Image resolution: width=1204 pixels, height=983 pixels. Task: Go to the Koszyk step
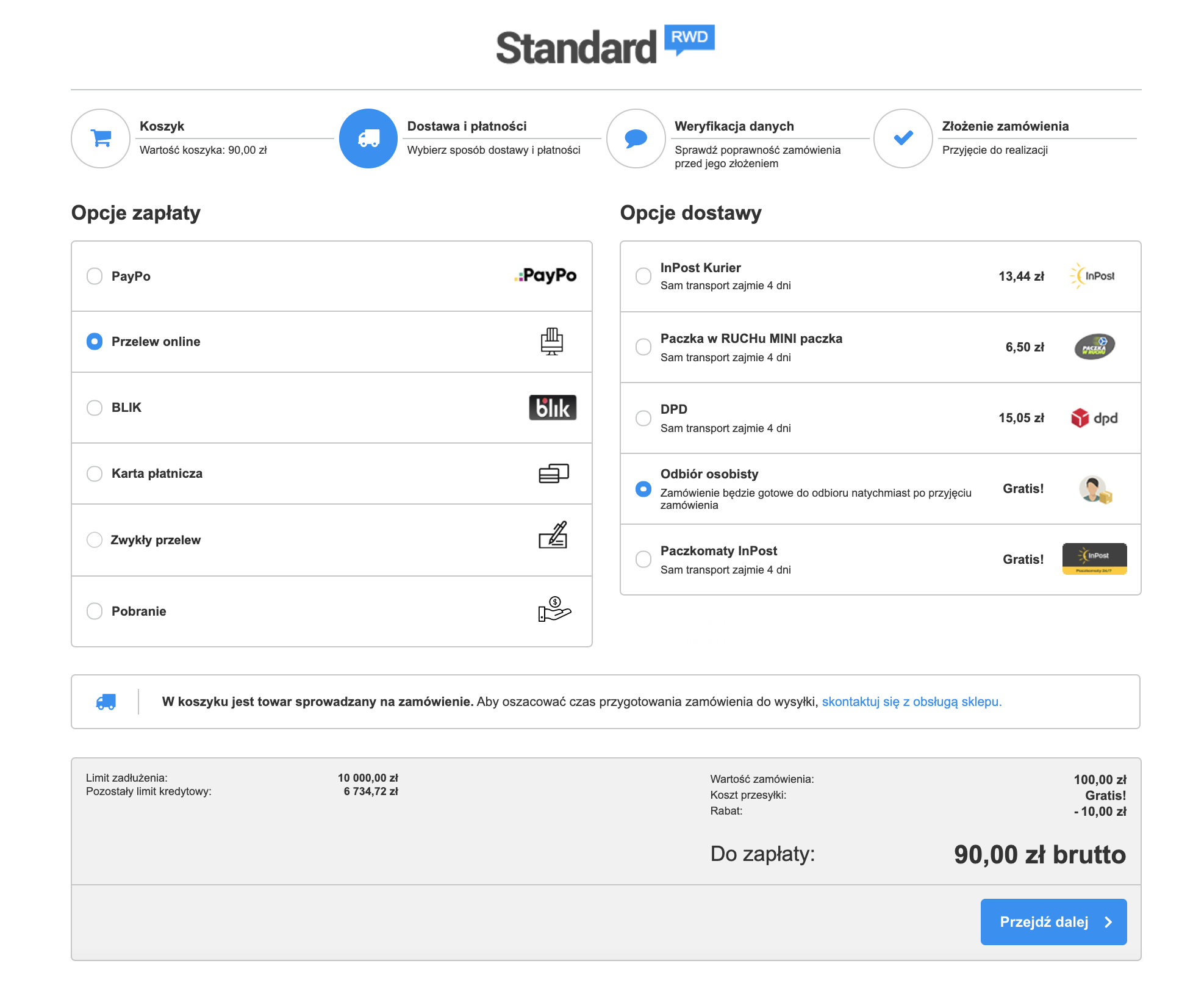162,126
